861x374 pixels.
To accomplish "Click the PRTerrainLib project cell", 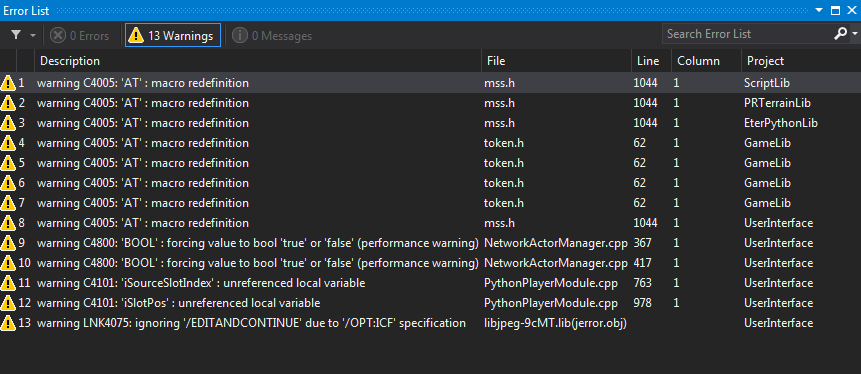I will point(778,103).
